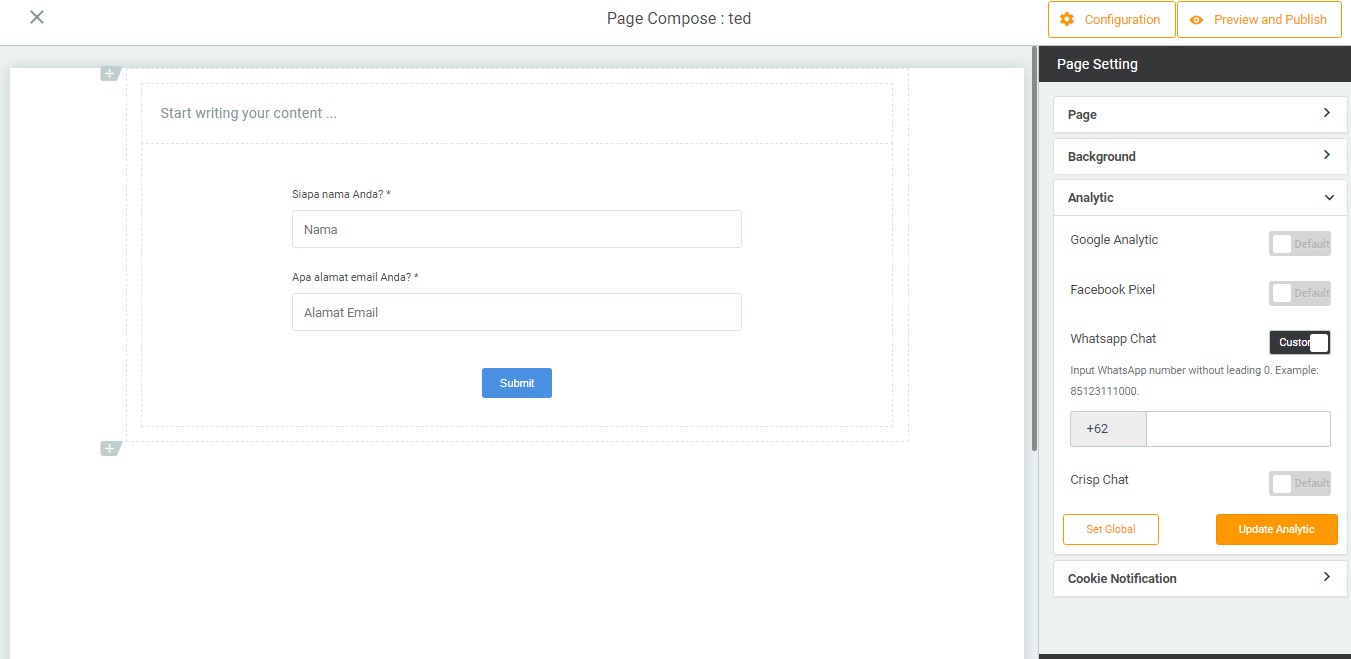Click the 'Apa alamat email Anda?' label
The height and width of the screenshot is (659, 1351).
point(355,277)
